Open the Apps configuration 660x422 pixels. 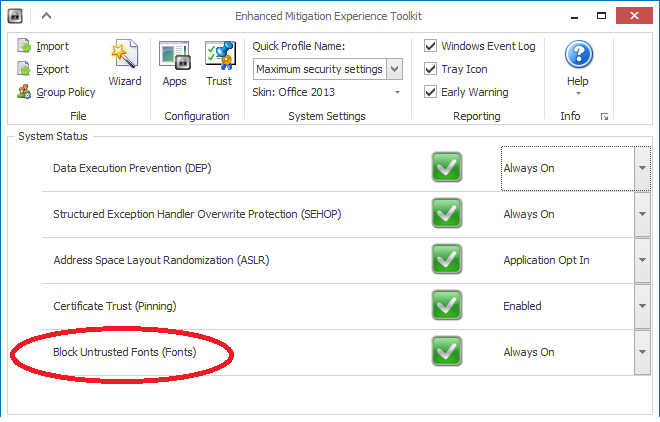point(175,63)
